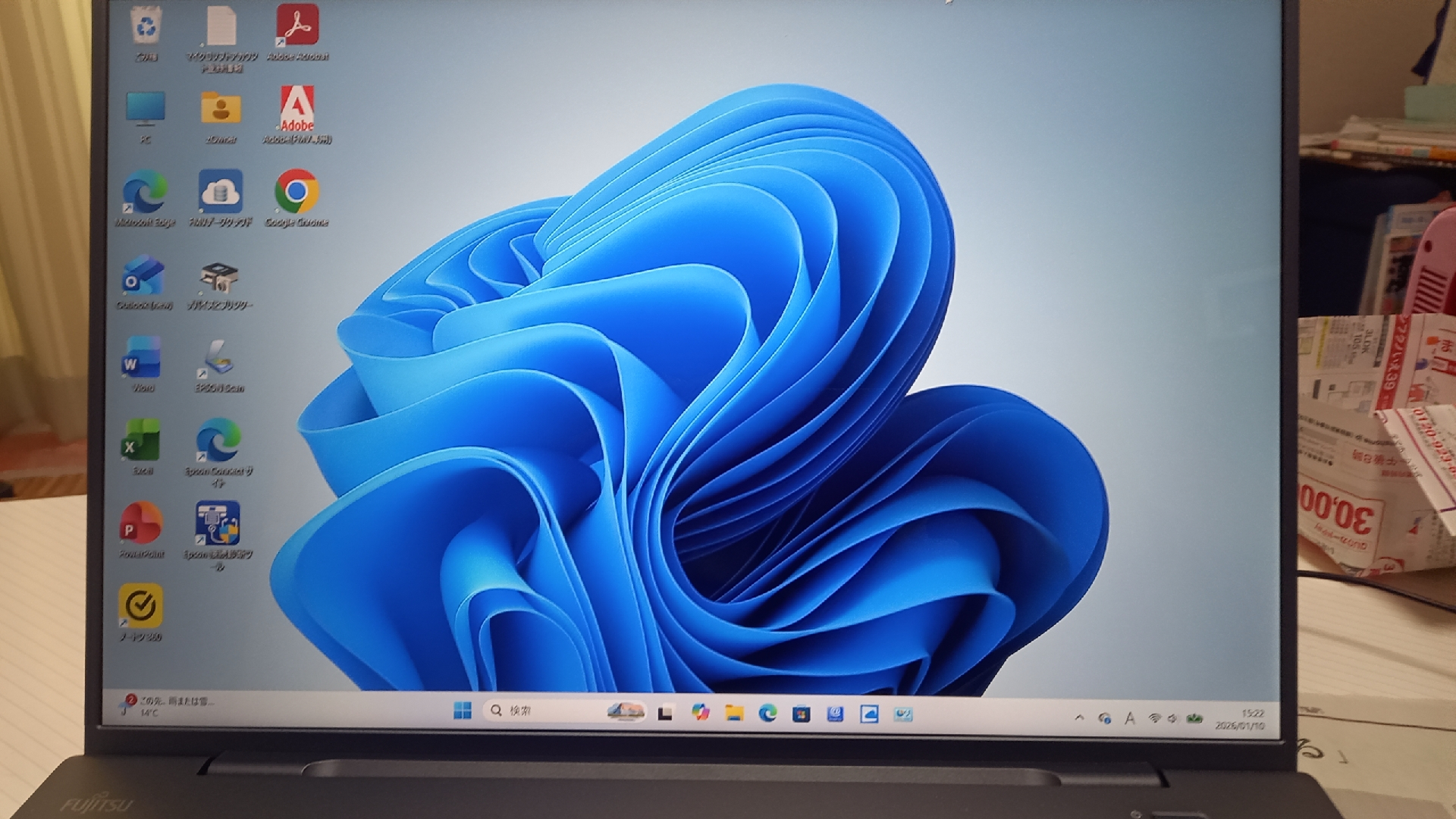This screenshot has height=819, width=1456.
Task: Open the FMV cloud data desktop icon
Action: click(221, 199)
